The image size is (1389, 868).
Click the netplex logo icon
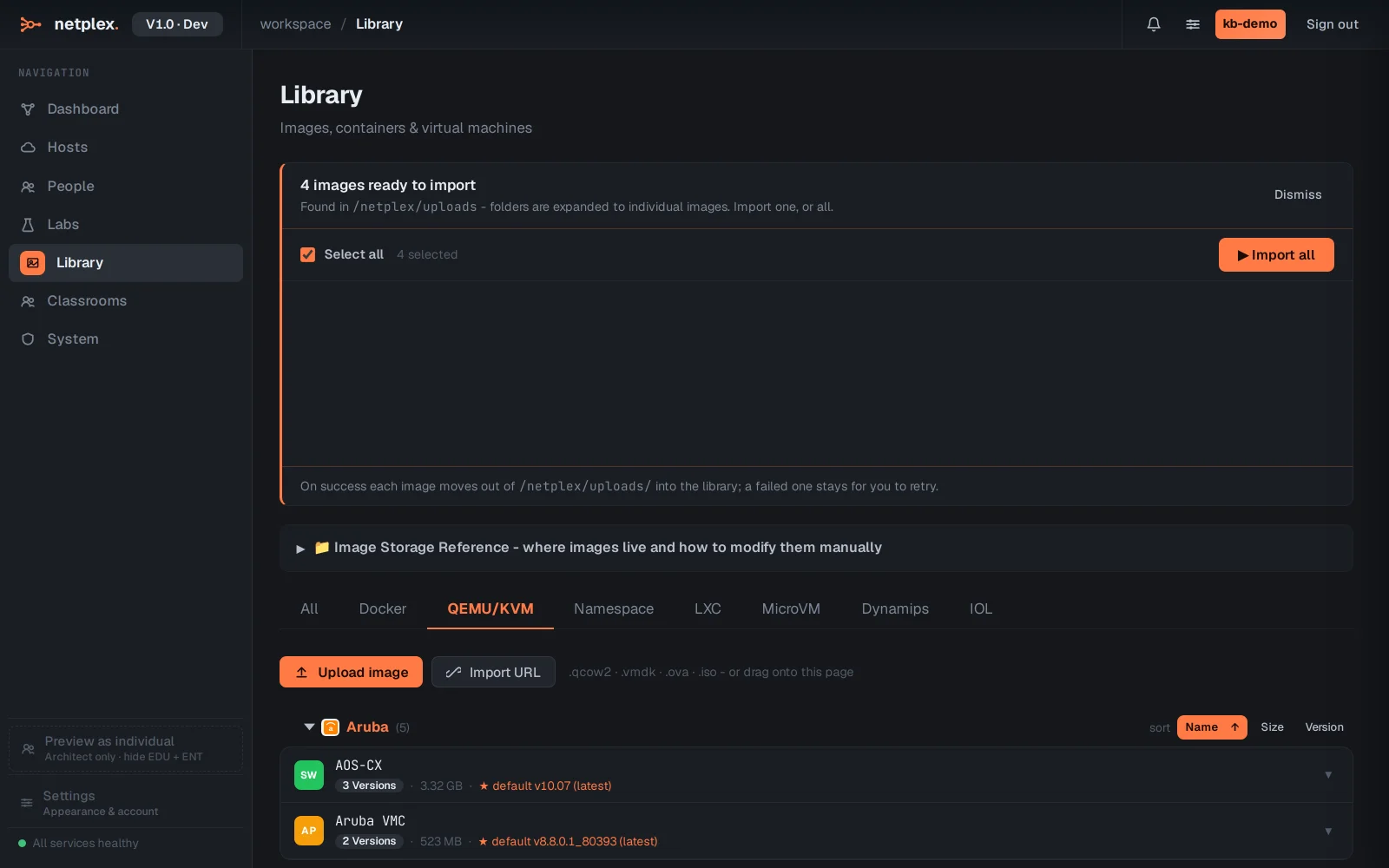30,24
